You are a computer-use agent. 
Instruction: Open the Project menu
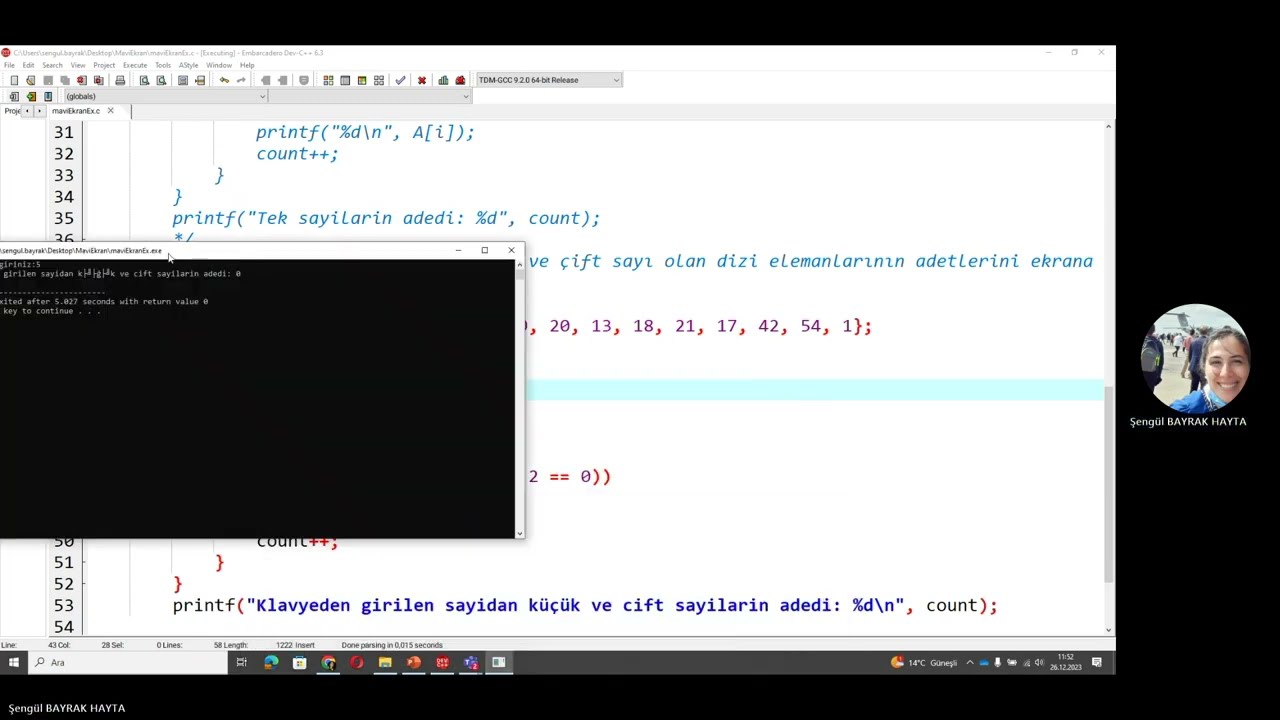pyautogui.click(x=104, y=65)
